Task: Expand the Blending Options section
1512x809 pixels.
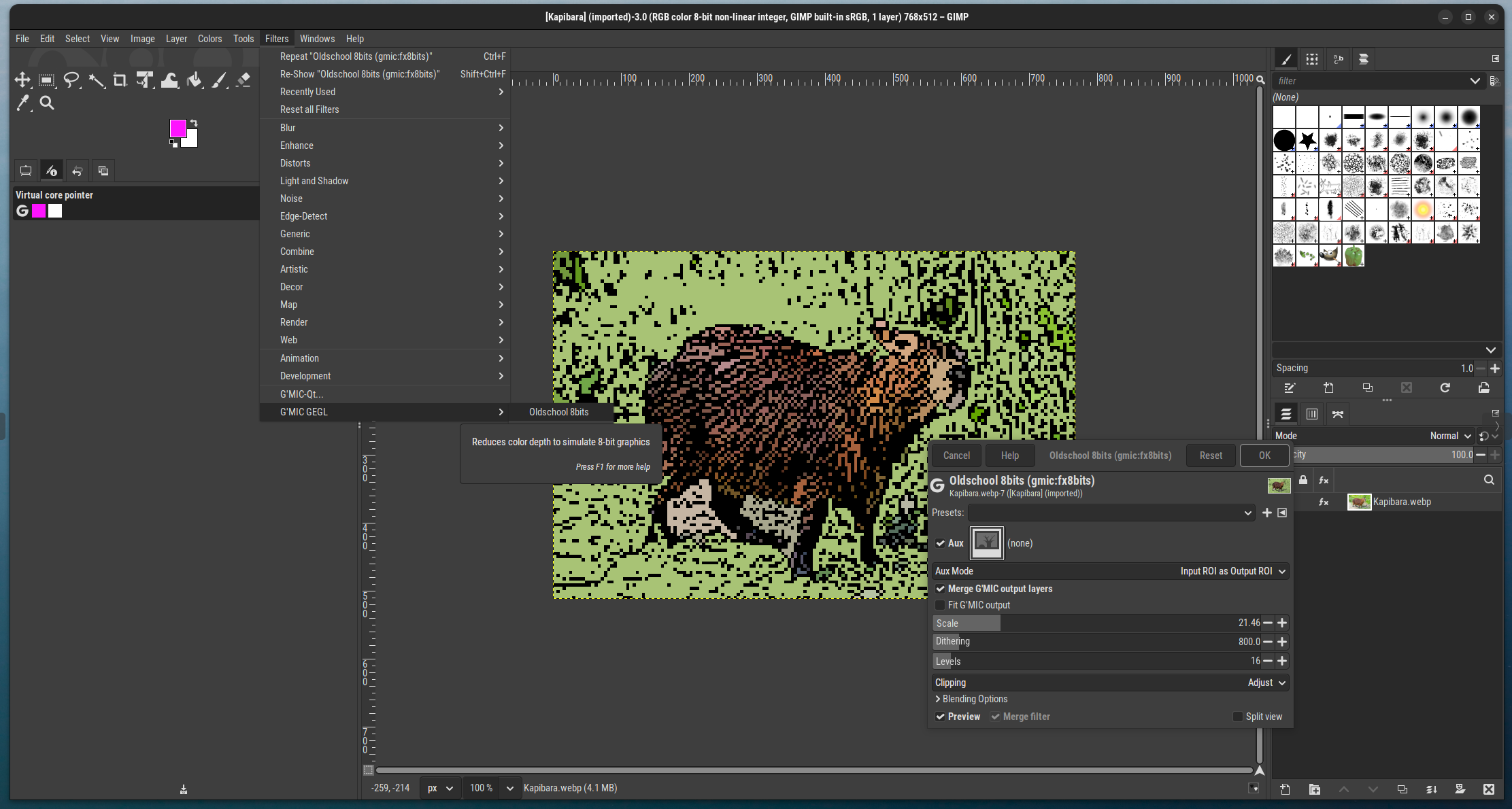Action: [x=971, y=699]
